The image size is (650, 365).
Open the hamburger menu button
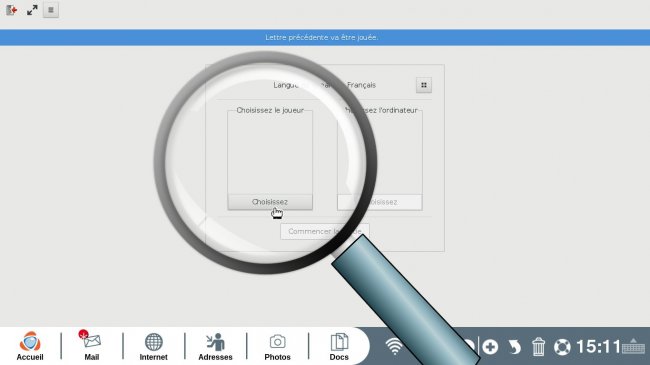(51, 10)
